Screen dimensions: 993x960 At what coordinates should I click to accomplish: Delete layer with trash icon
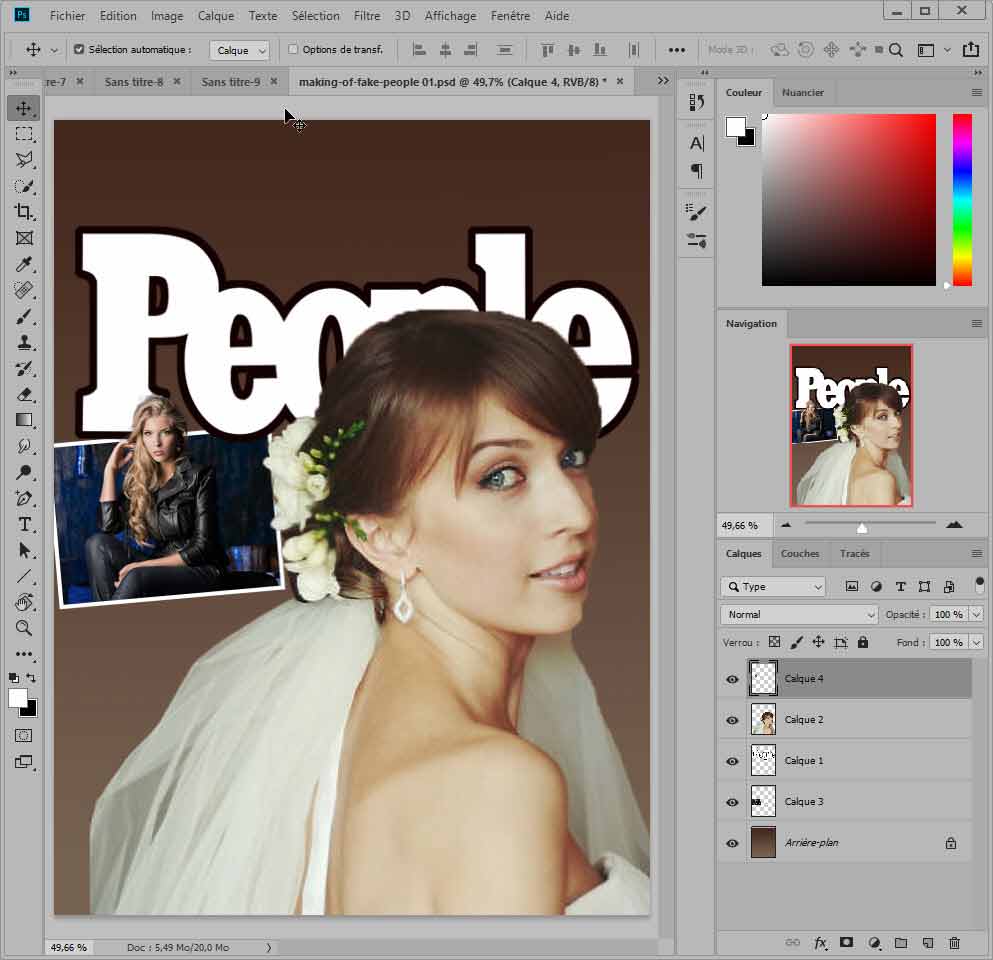tap(954, 943)
